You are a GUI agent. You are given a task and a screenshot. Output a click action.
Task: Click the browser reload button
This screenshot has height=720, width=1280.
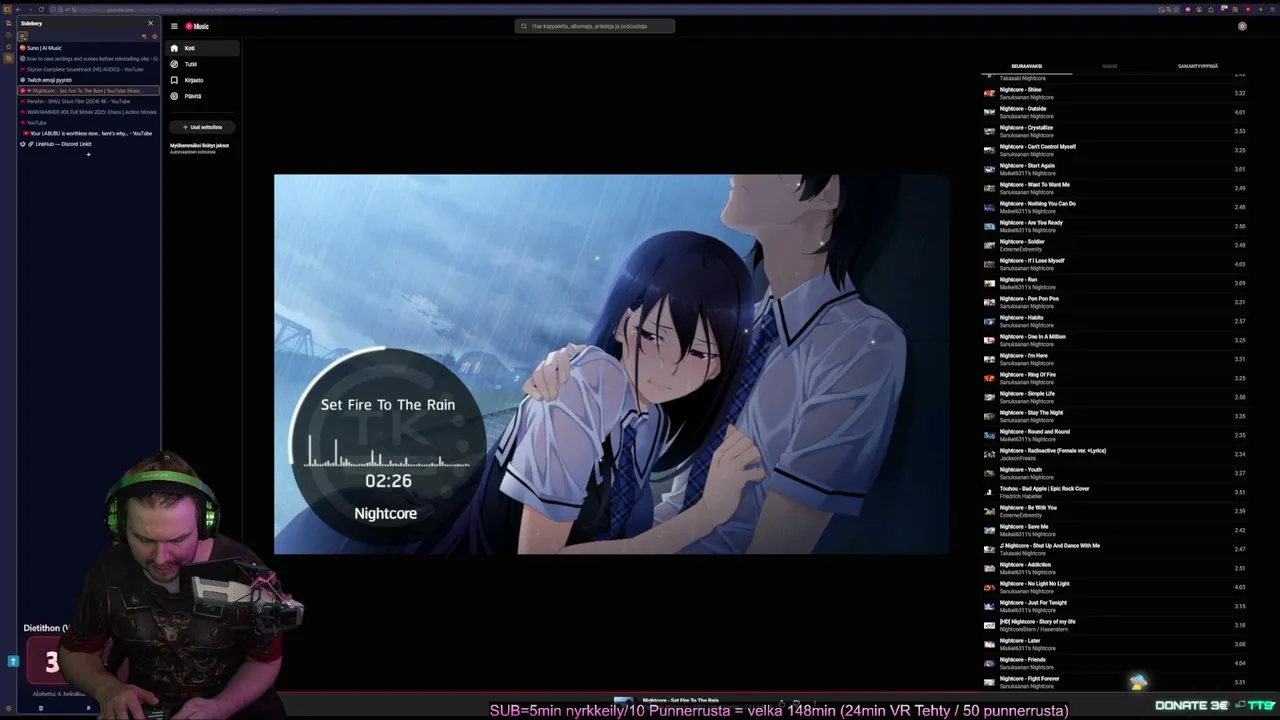[x=41, y=10]
